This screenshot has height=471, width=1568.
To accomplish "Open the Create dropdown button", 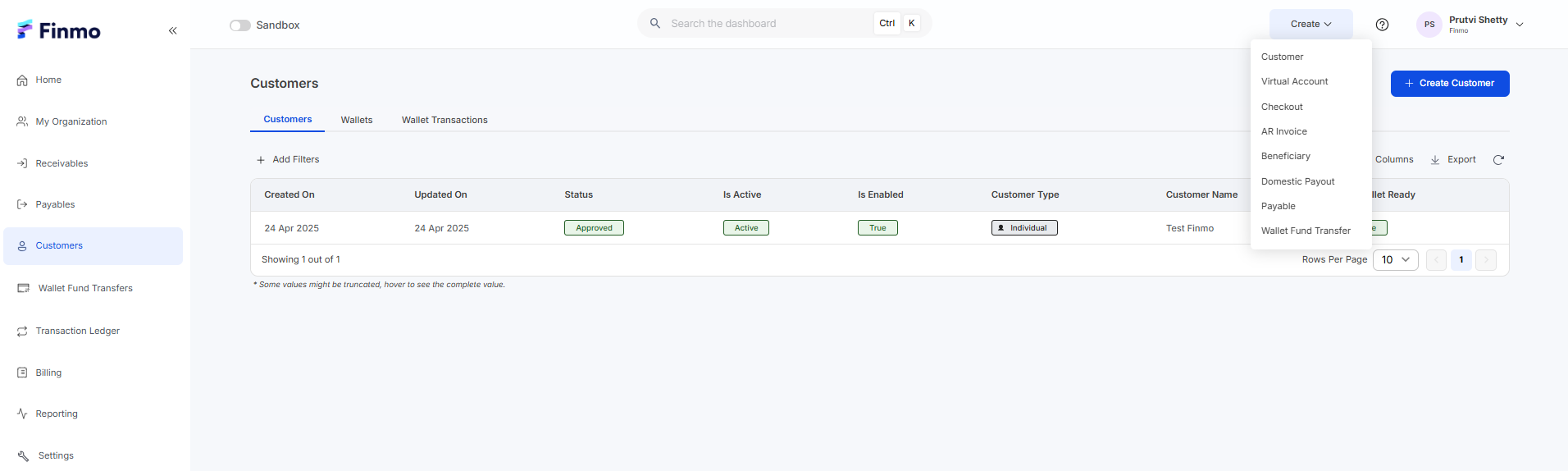I will 1310,25.
